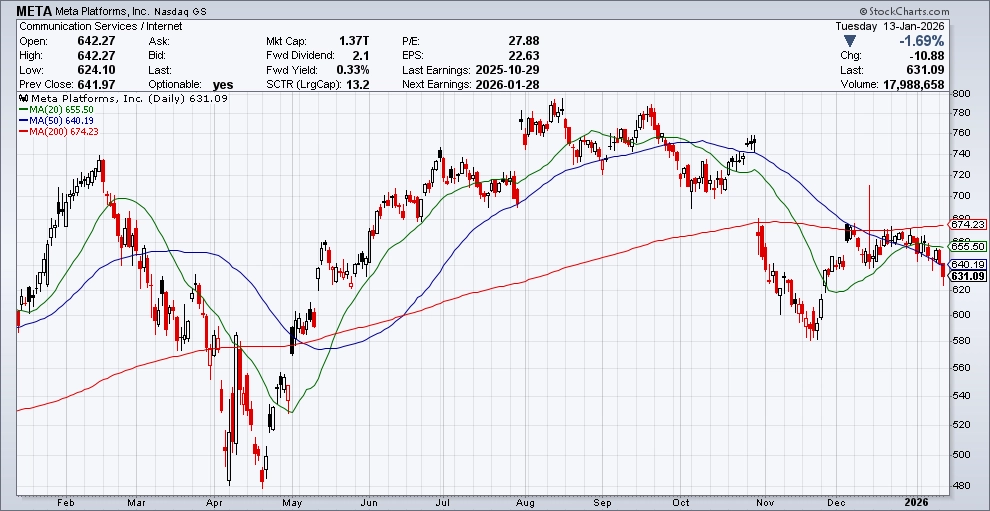Select the Open value 642.27
Screen dimensions: 990x511
[x=96, y=41]
